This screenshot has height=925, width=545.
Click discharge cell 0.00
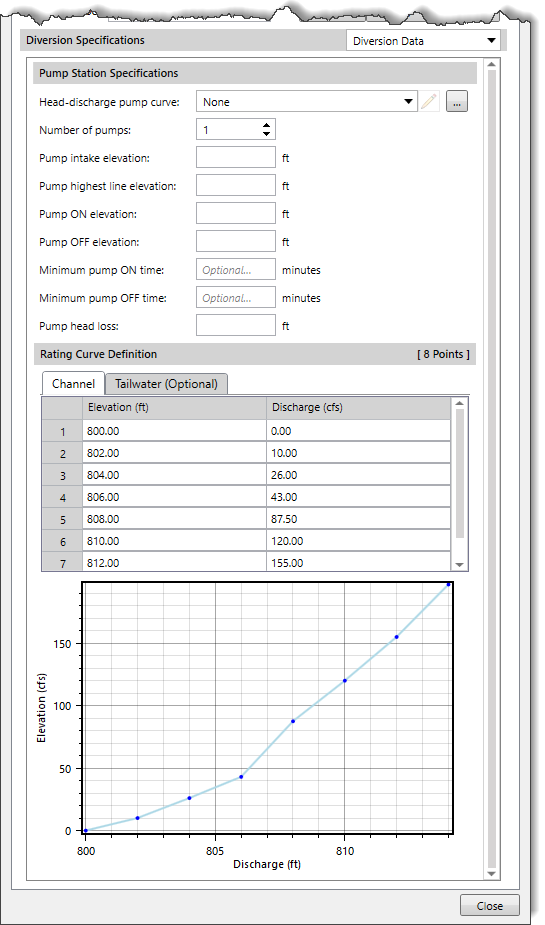tap(358, 431)
